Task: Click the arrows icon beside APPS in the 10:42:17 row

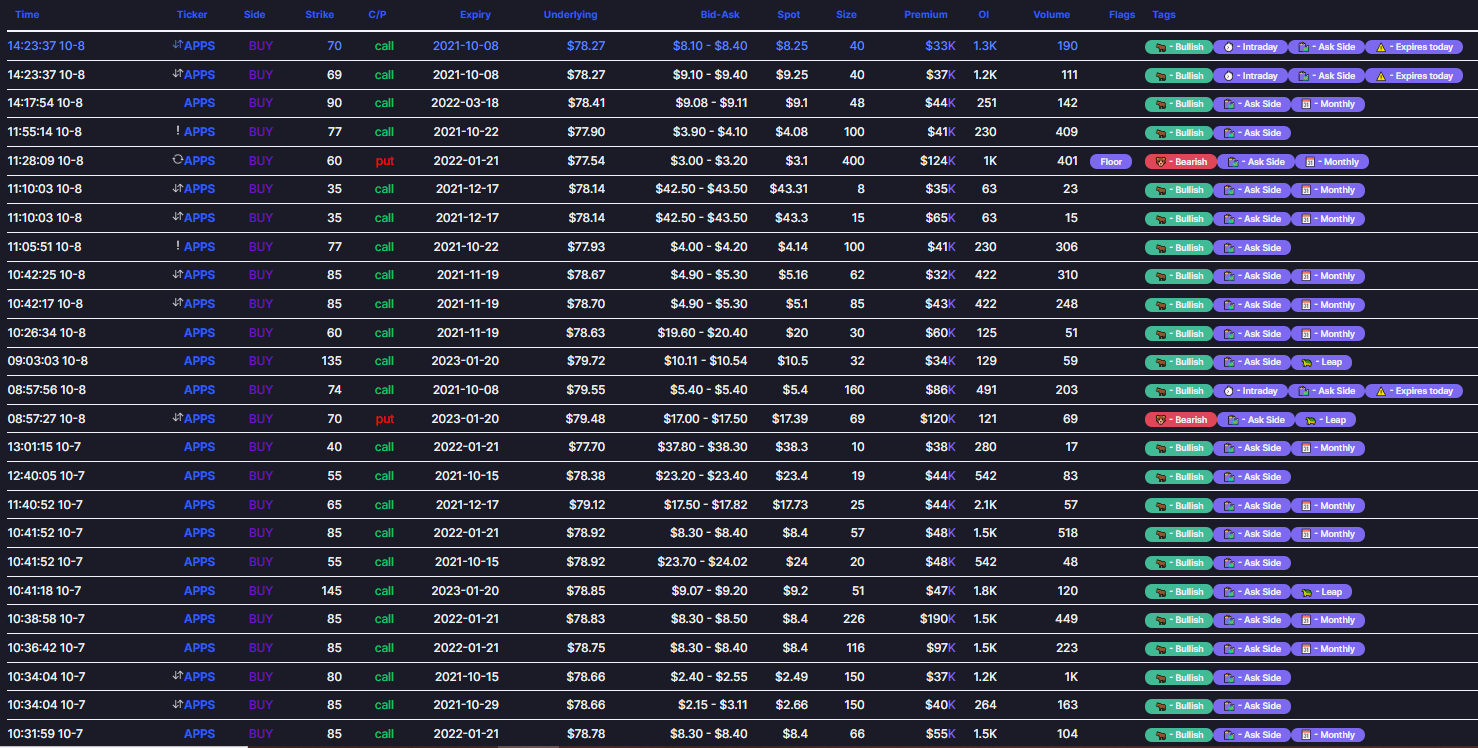Action: tap(177, 303)
